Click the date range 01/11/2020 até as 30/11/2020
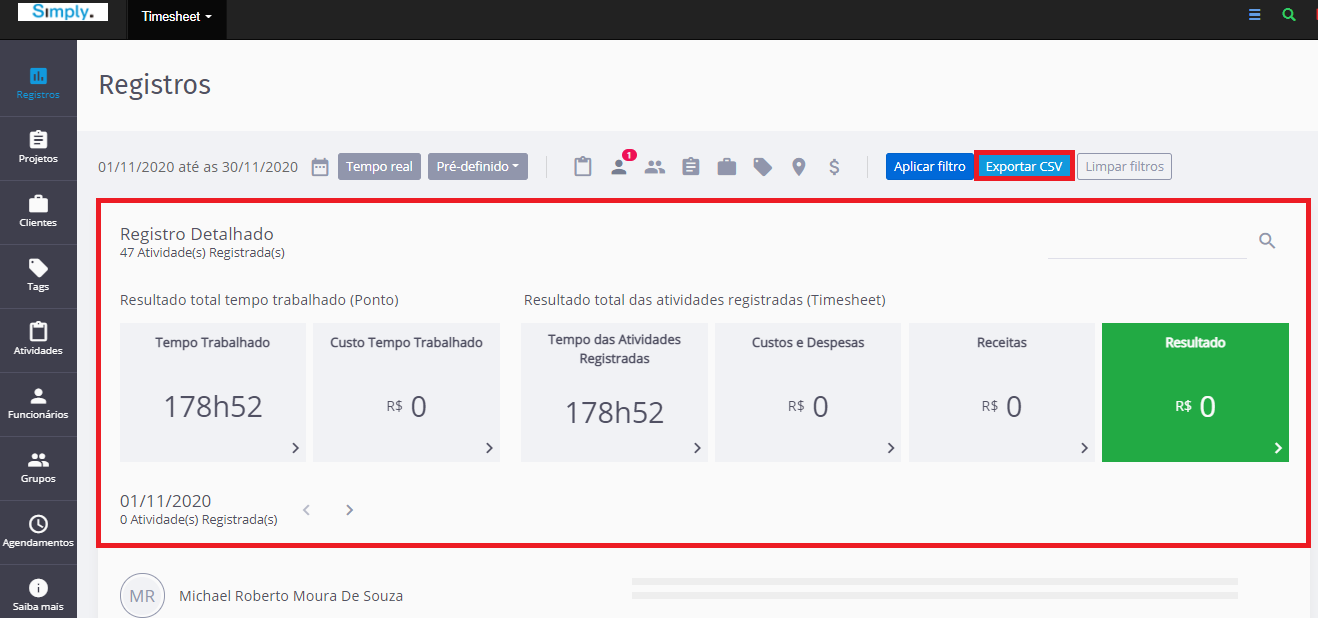Screen dimensions: 1318x618 pos(198,167)
